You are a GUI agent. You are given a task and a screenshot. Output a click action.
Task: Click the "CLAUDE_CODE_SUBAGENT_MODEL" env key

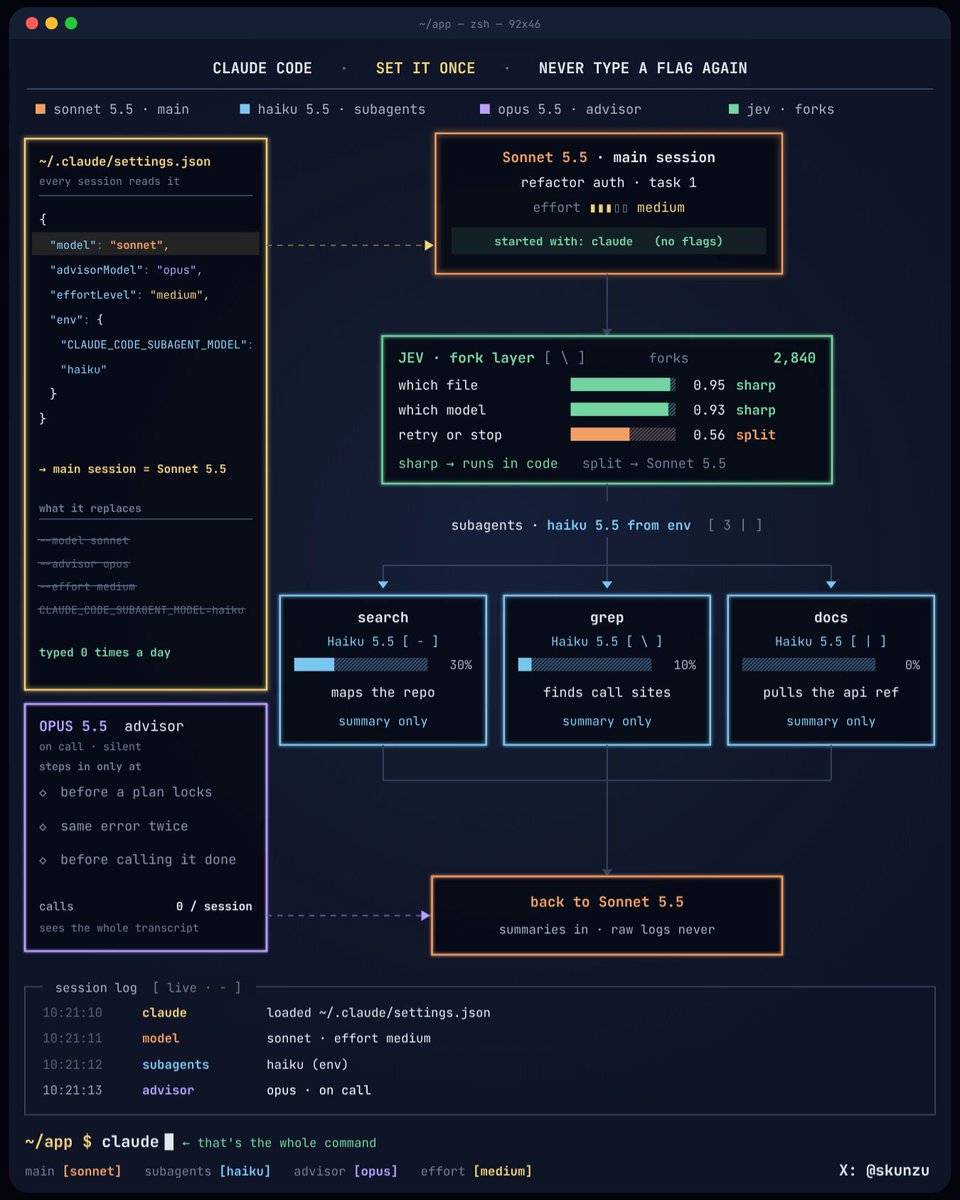(156, 345)
